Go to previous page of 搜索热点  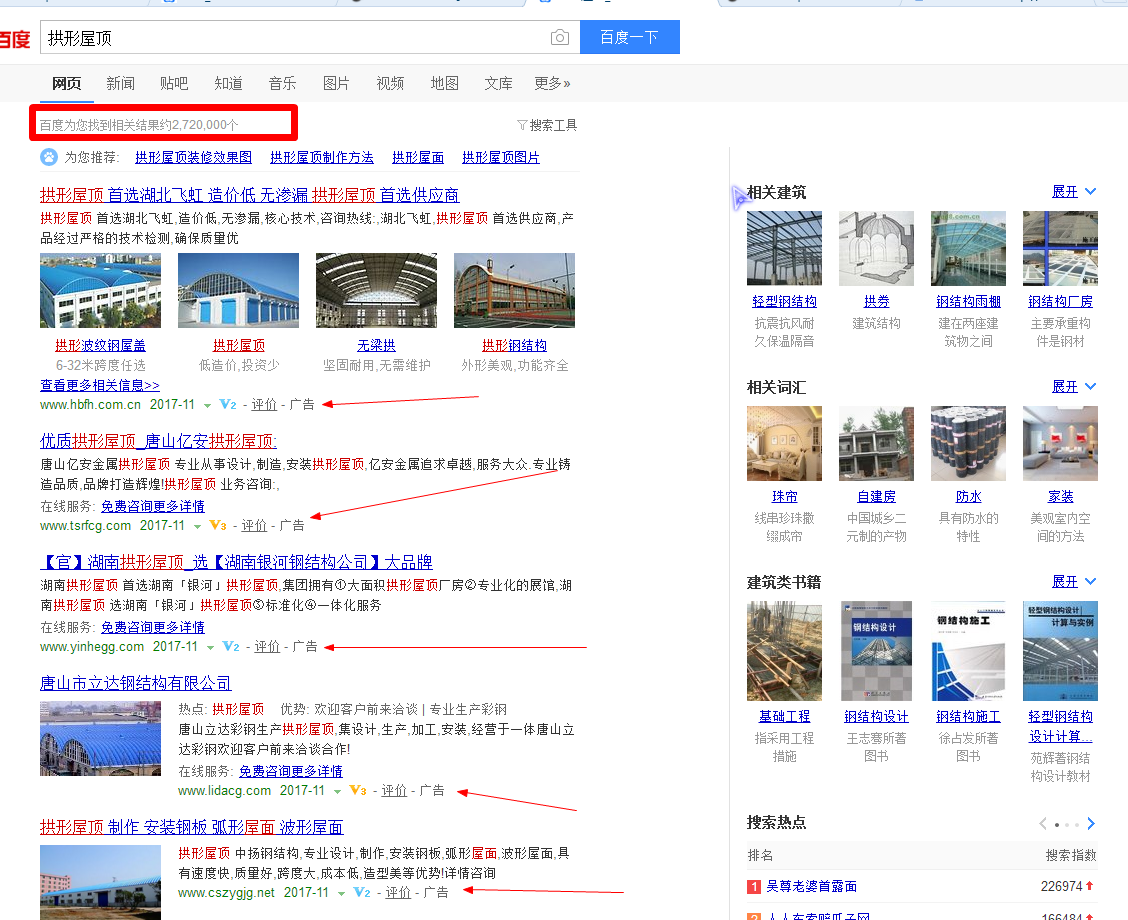click(1043, 824)
